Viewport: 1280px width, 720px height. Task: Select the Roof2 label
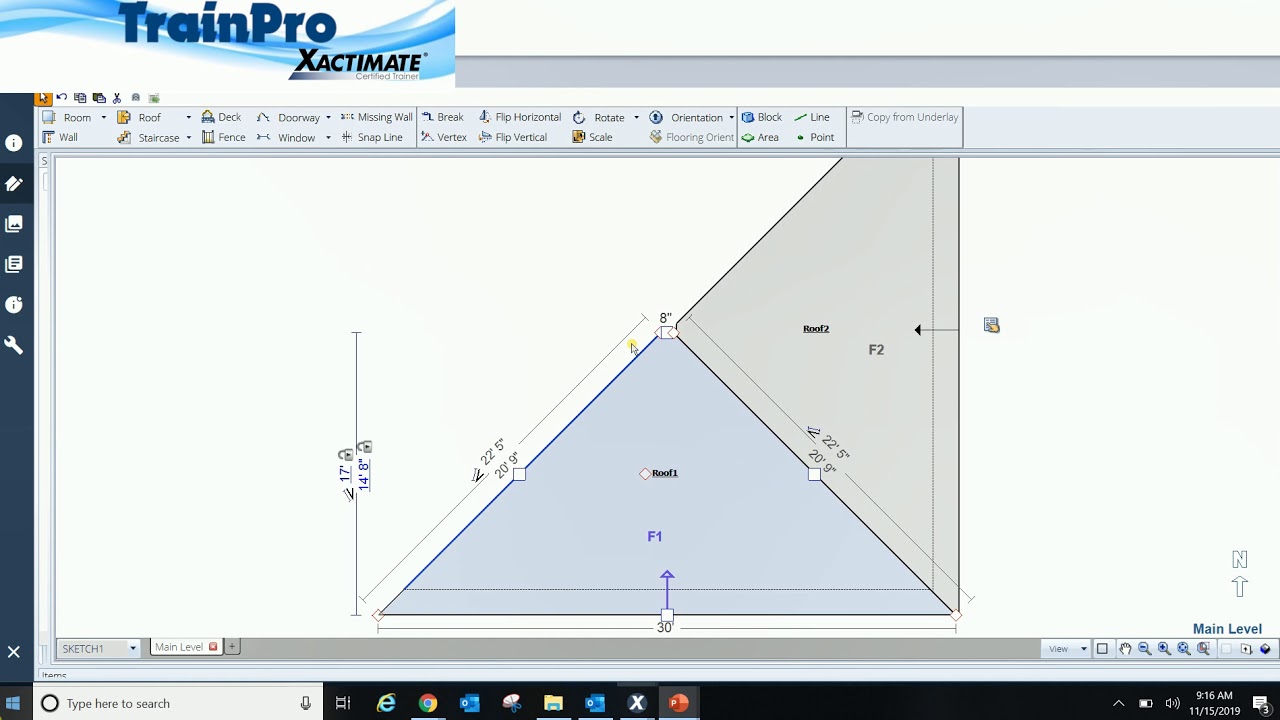(816, 329)
